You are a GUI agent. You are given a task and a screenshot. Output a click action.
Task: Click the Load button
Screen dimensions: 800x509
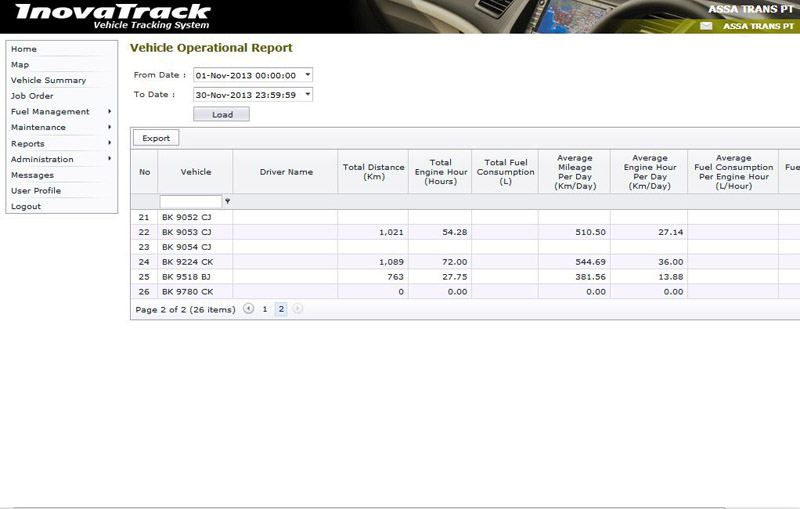point(221,114)
